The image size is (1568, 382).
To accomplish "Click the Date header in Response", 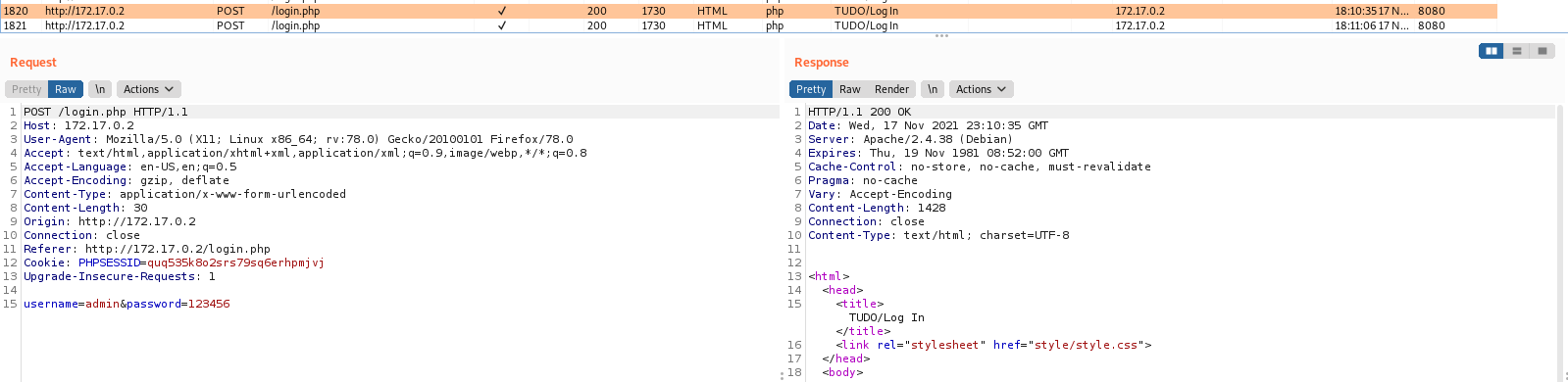I will point(928,125).
